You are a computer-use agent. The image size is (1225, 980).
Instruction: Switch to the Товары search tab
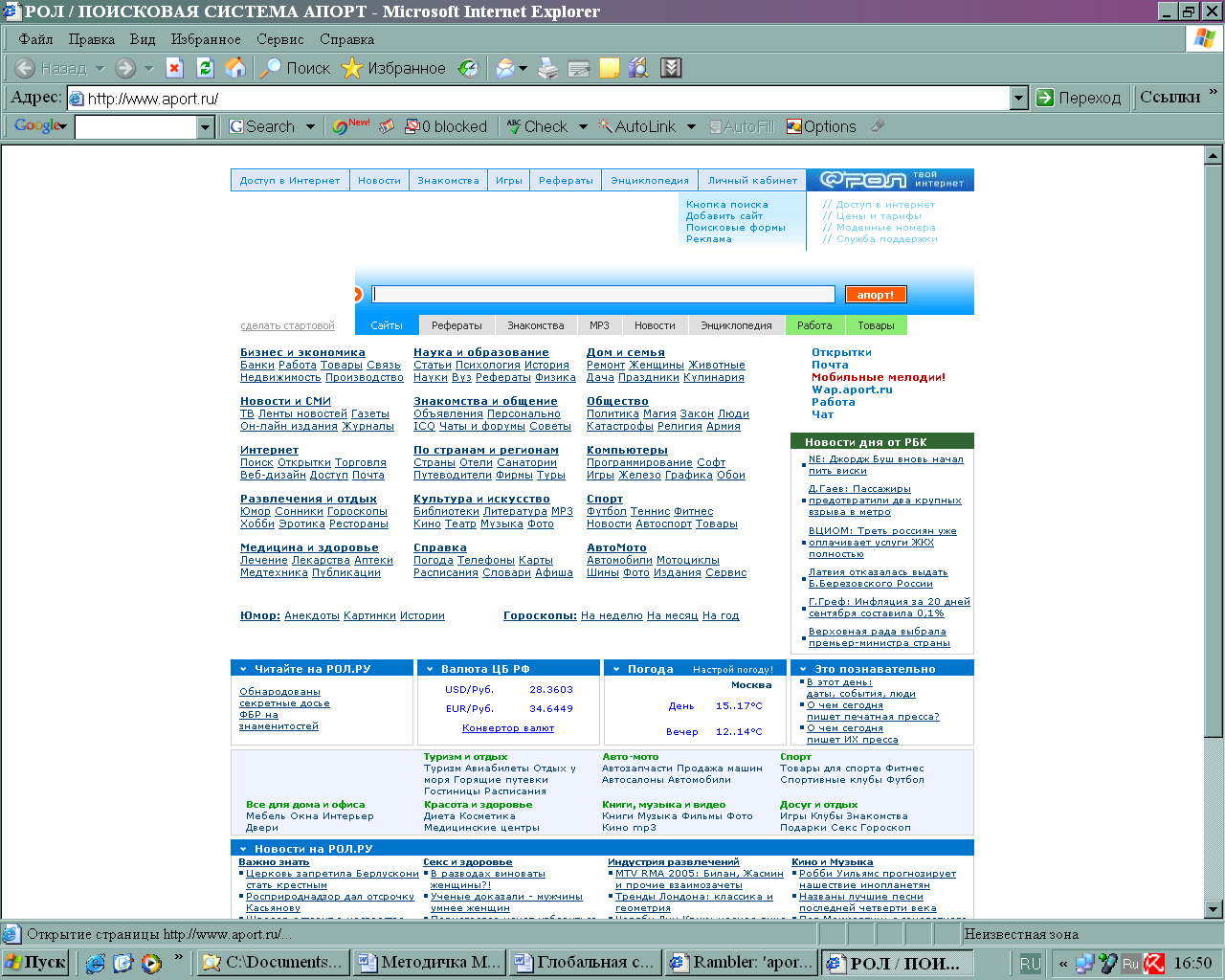[876, 325]
